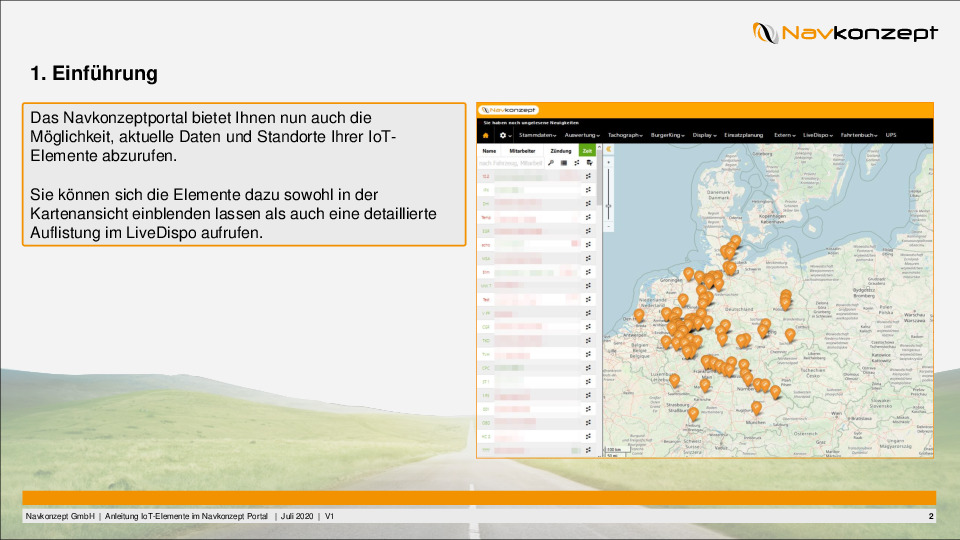Select the westernmost marker near Den Haag

(x=639, y=315)
